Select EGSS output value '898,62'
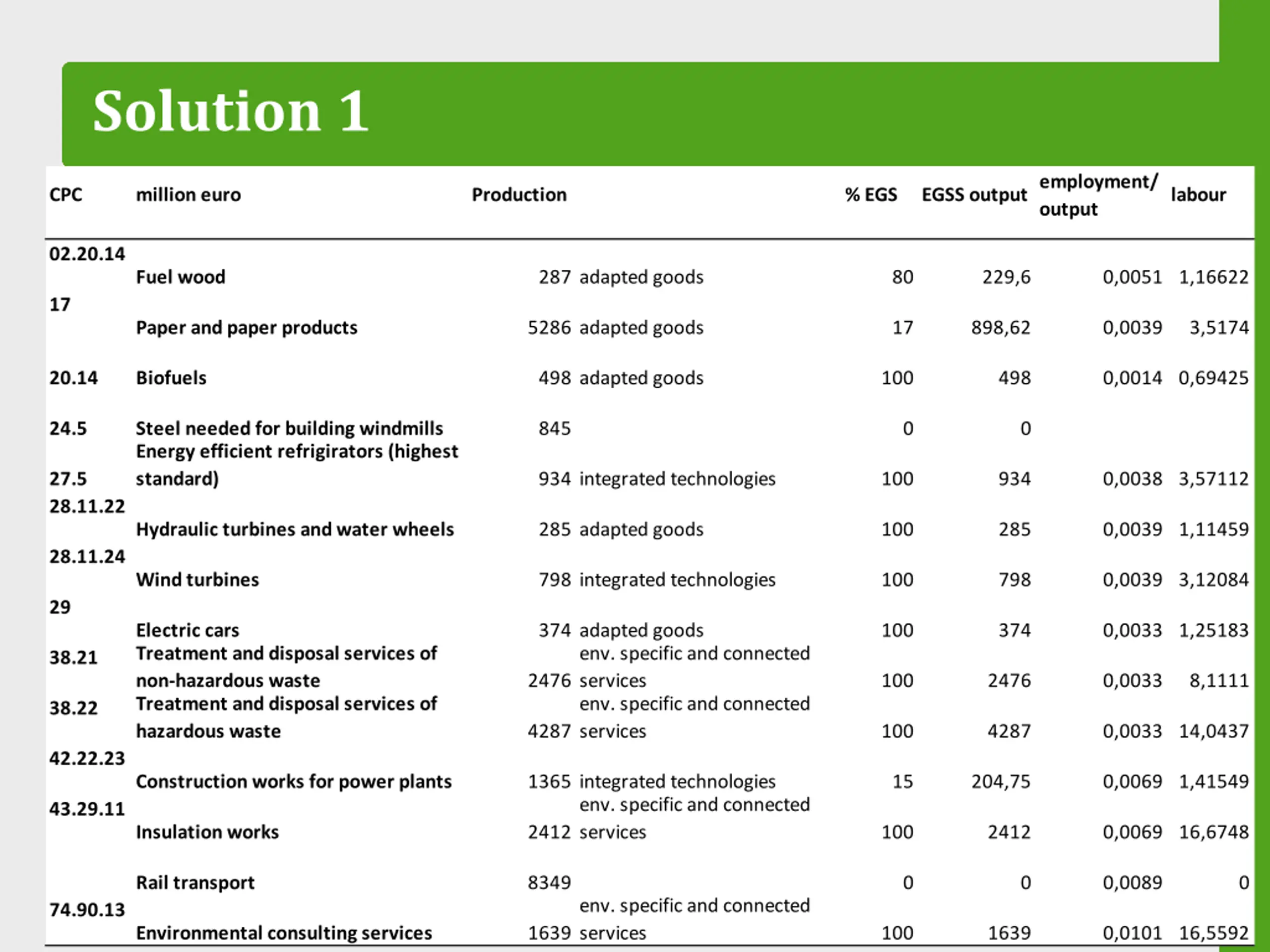The height and width of the screenshot is (952, 1270). 1001,328
